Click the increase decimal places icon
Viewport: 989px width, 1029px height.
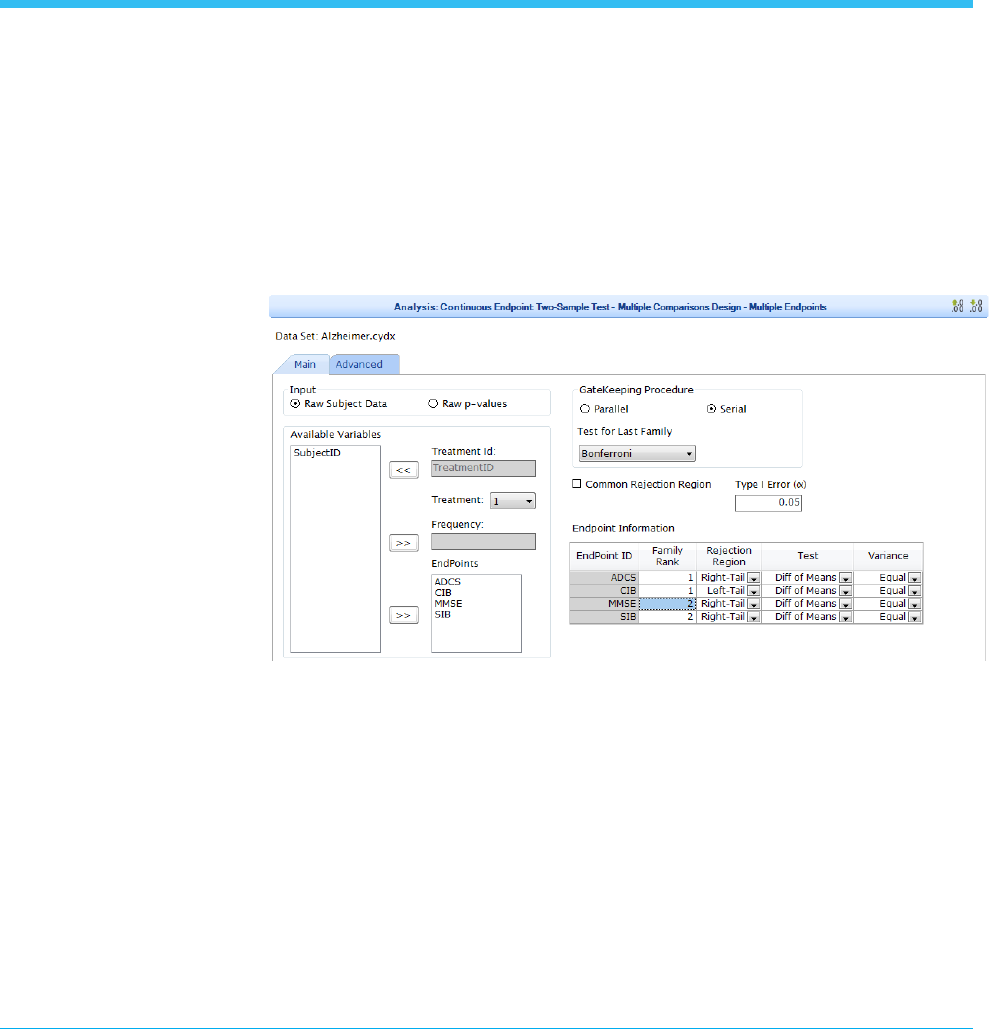tap(957, 306)
